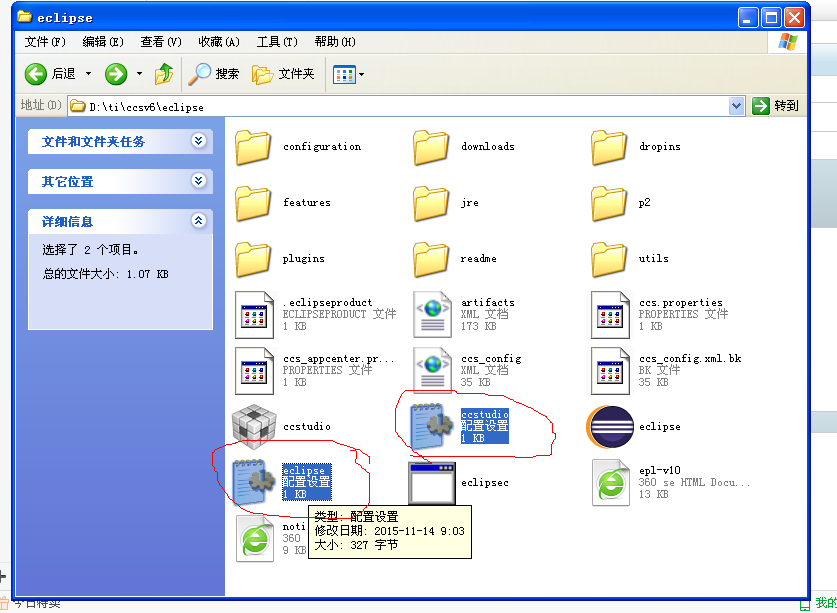
Task: Click the "downloads" folder name
Action: point(488,147)
